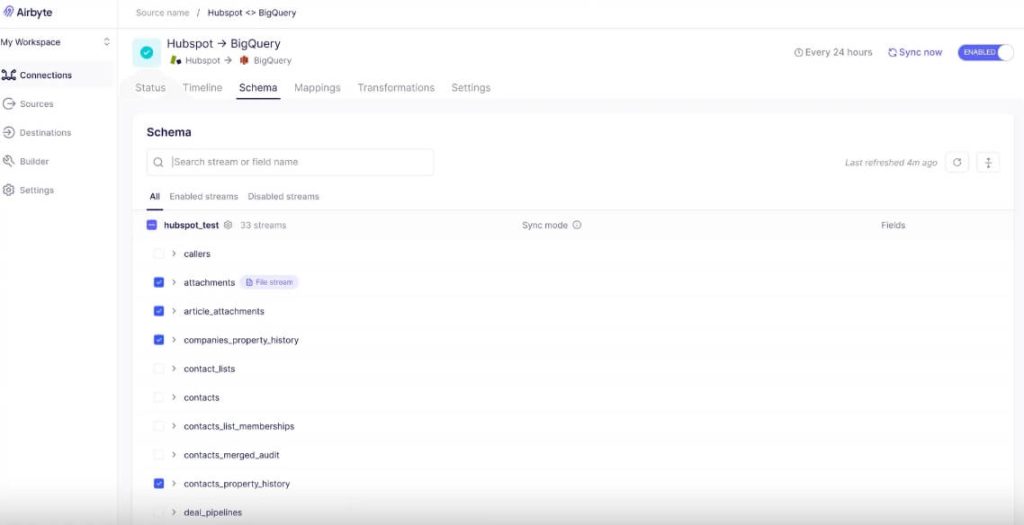The width and height of the screenshot is (1024, 525).
Task: Click the contacts_property_history stream name
Action: coord(236,484)
